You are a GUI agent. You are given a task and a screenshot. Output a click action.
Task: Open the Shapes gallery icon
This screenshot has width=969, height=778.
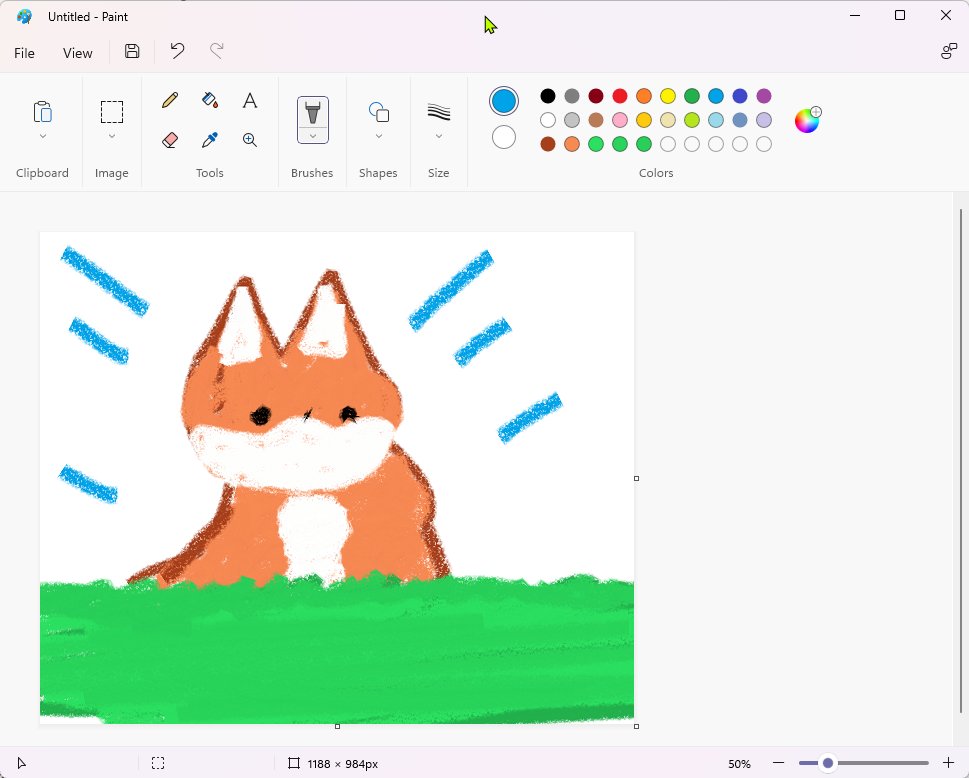[x=378, y=112]
